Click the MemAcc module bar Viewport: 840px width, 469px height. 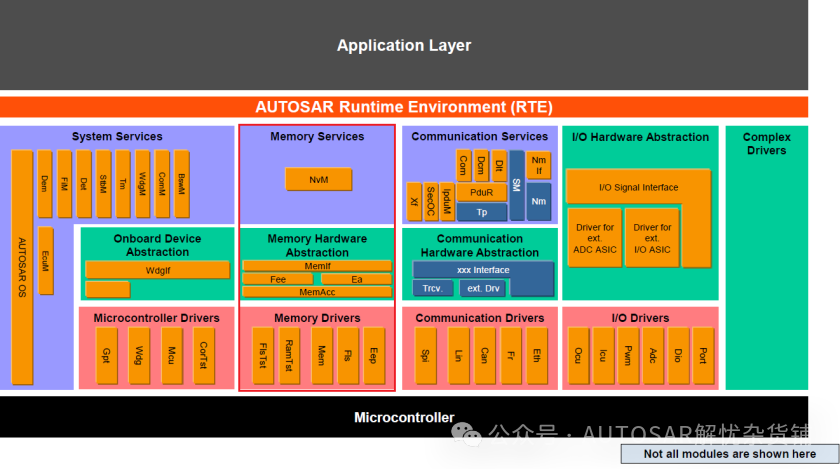pos(316,292)
